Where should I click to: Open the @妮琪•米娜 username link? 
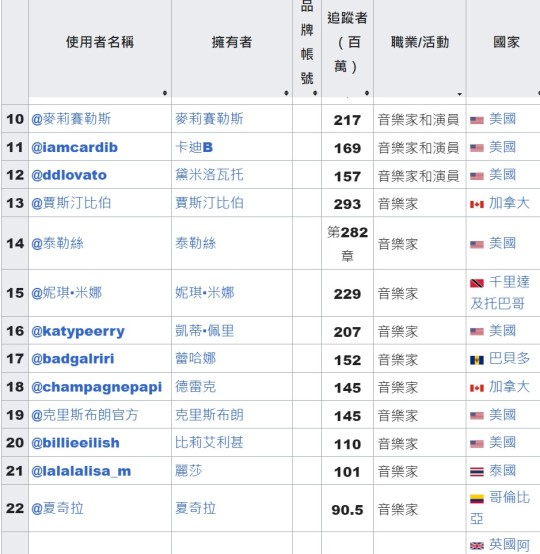66,293
